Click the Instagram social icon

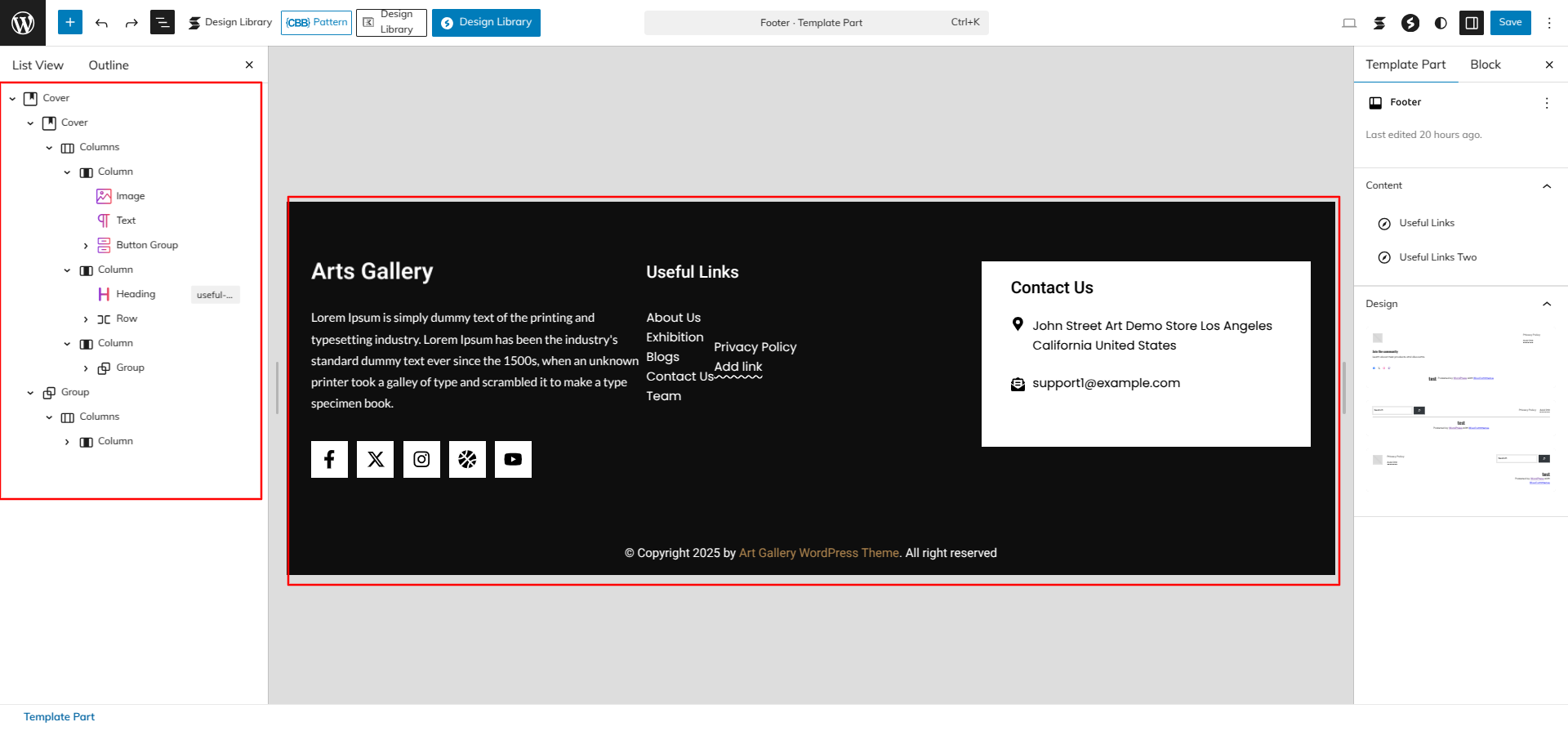[x=421, y=459]
